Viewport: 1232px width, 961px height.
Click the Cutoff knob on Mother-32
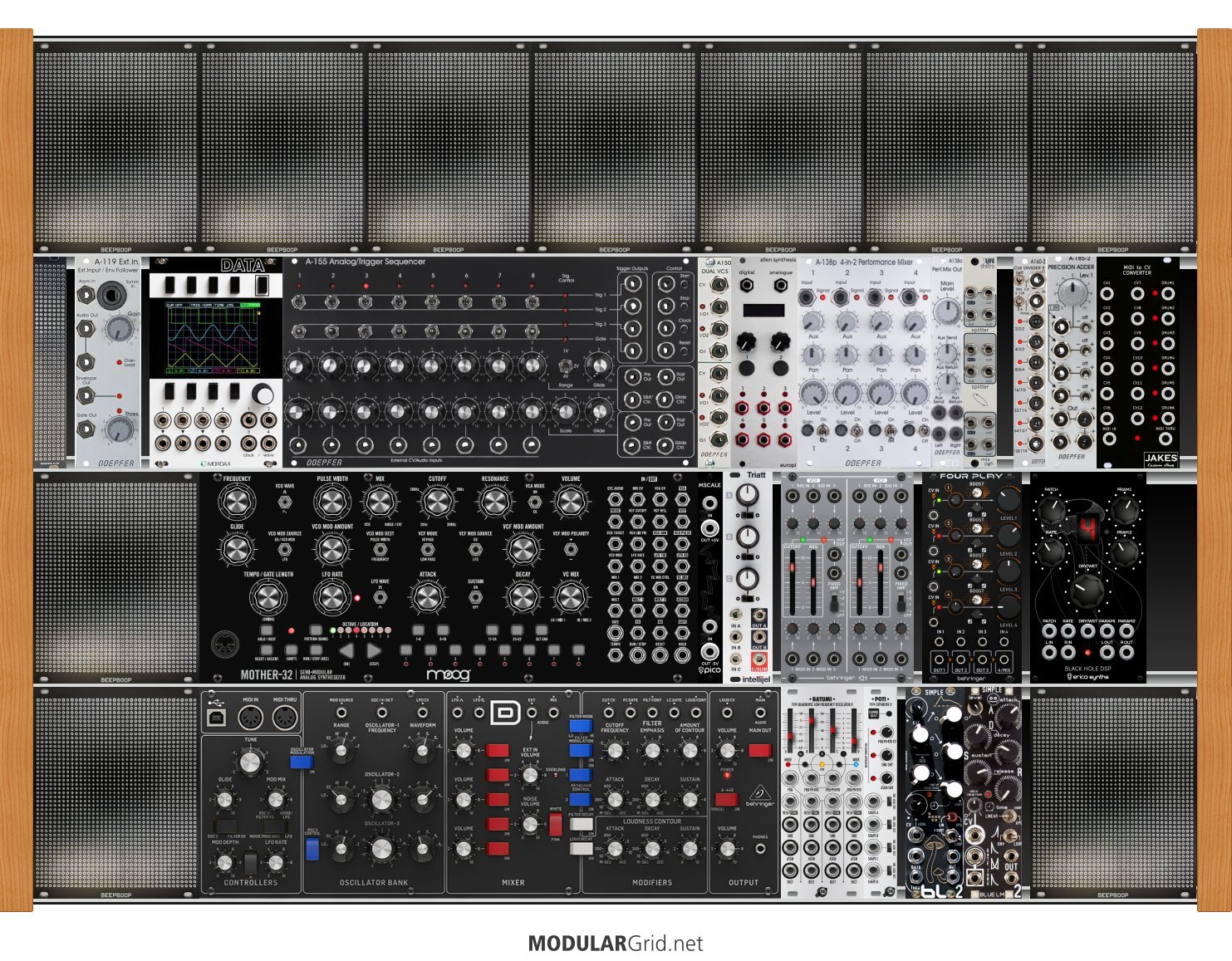(x=438, y=503)
